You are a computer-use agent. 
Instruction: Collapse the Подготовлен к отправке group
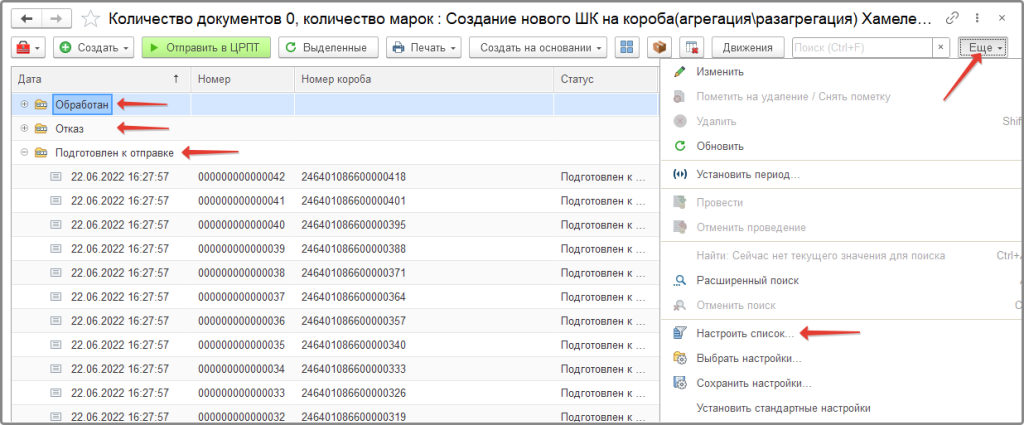[25, 153]
